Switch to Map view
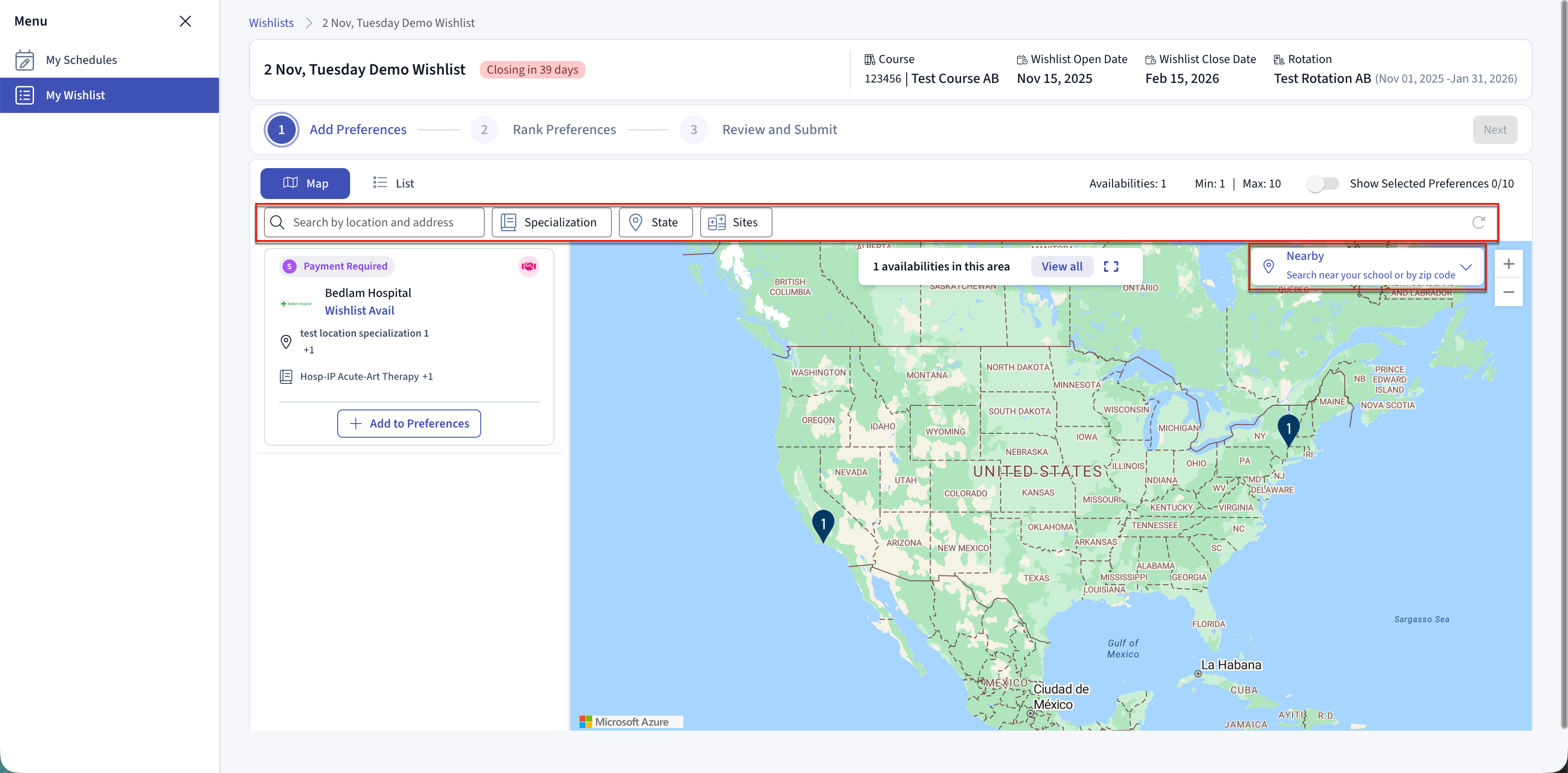Viewport: 1568px width, 773px height. [305, 184]
